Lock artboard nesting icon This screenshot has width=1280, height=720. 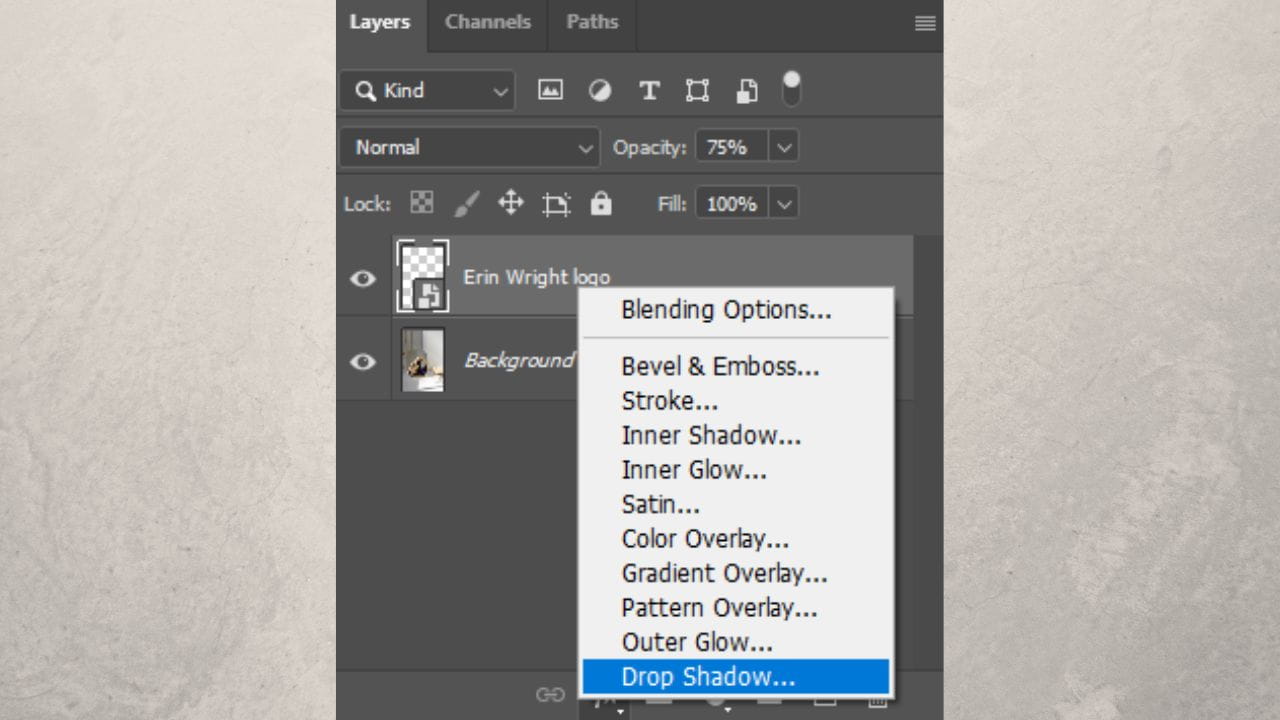pos(556,204)
